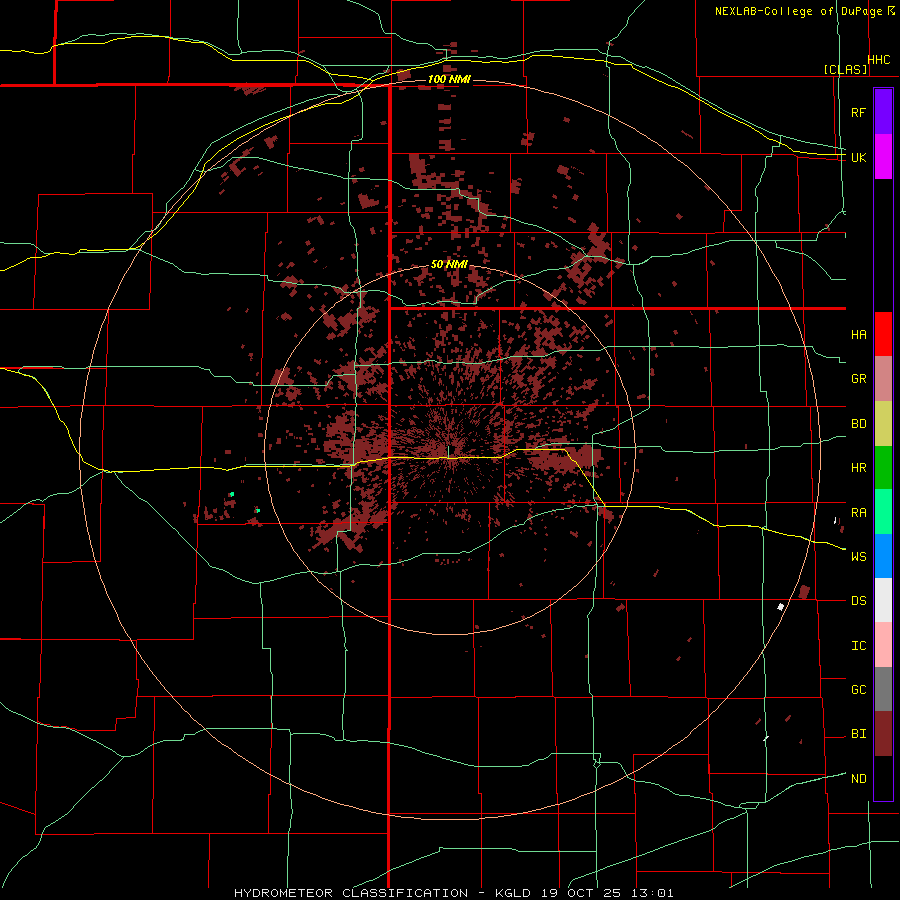Click the RF legend label
Screen dimensions: 900x900
(x=858, y=112)
